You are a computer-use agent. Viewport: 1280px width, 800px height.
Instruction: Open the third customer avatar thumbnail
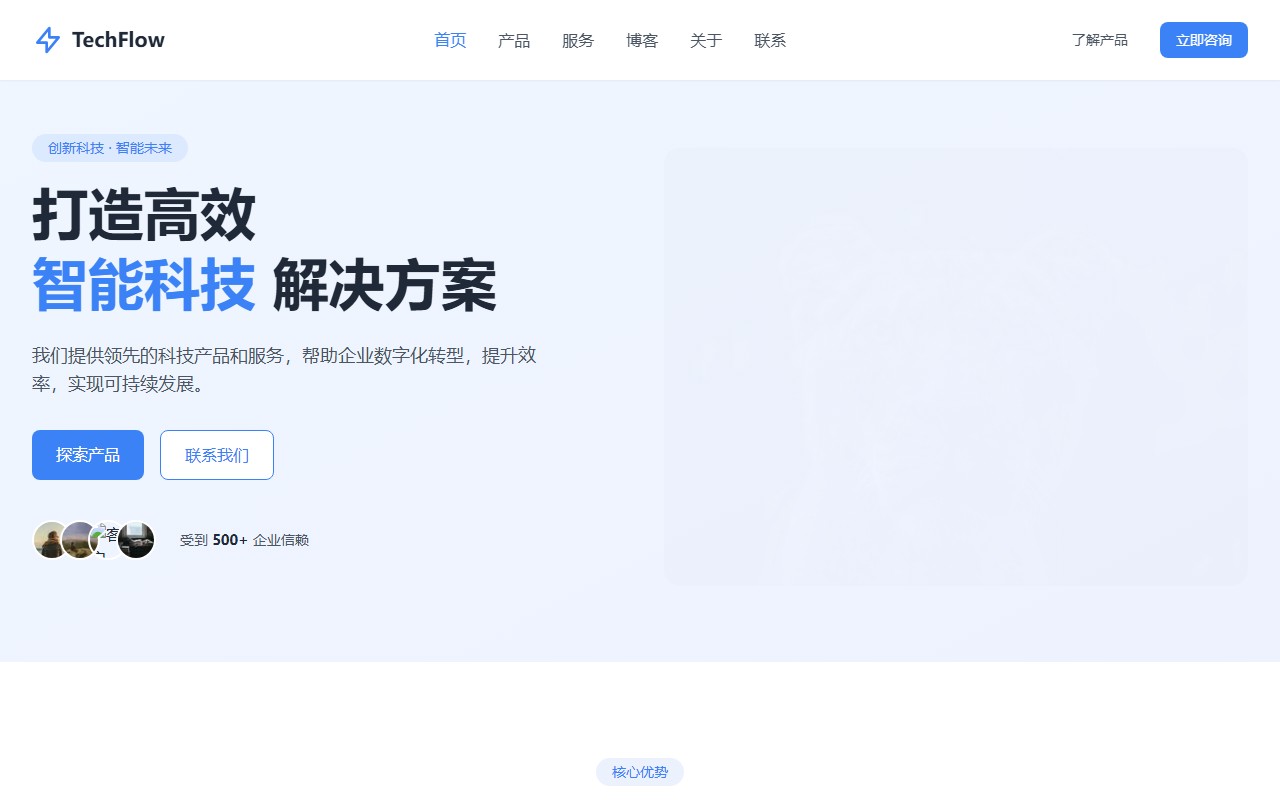pos(107,540)
